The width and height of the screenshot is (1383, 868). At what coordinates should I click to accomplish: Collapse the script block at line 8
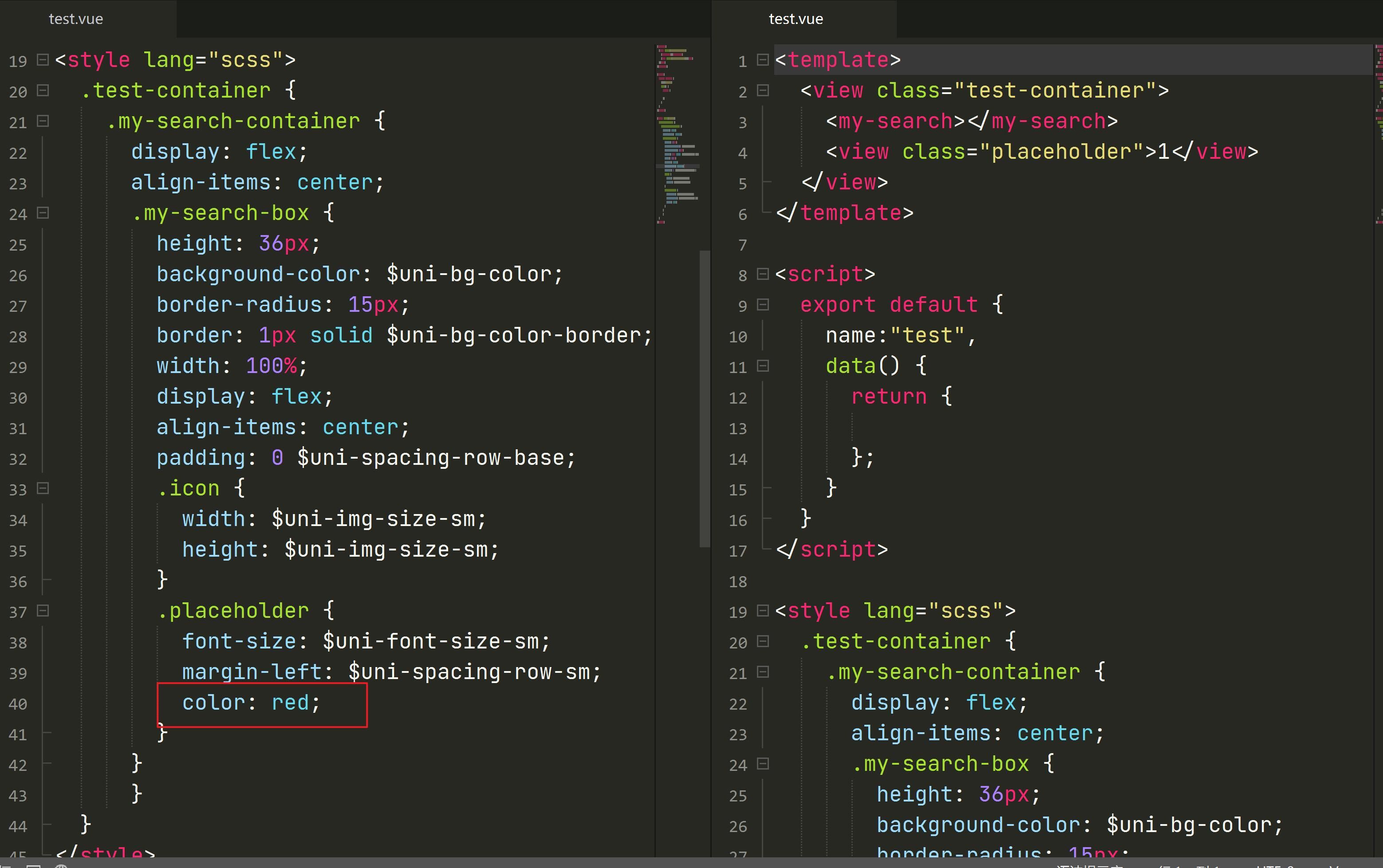coord(762,274)
